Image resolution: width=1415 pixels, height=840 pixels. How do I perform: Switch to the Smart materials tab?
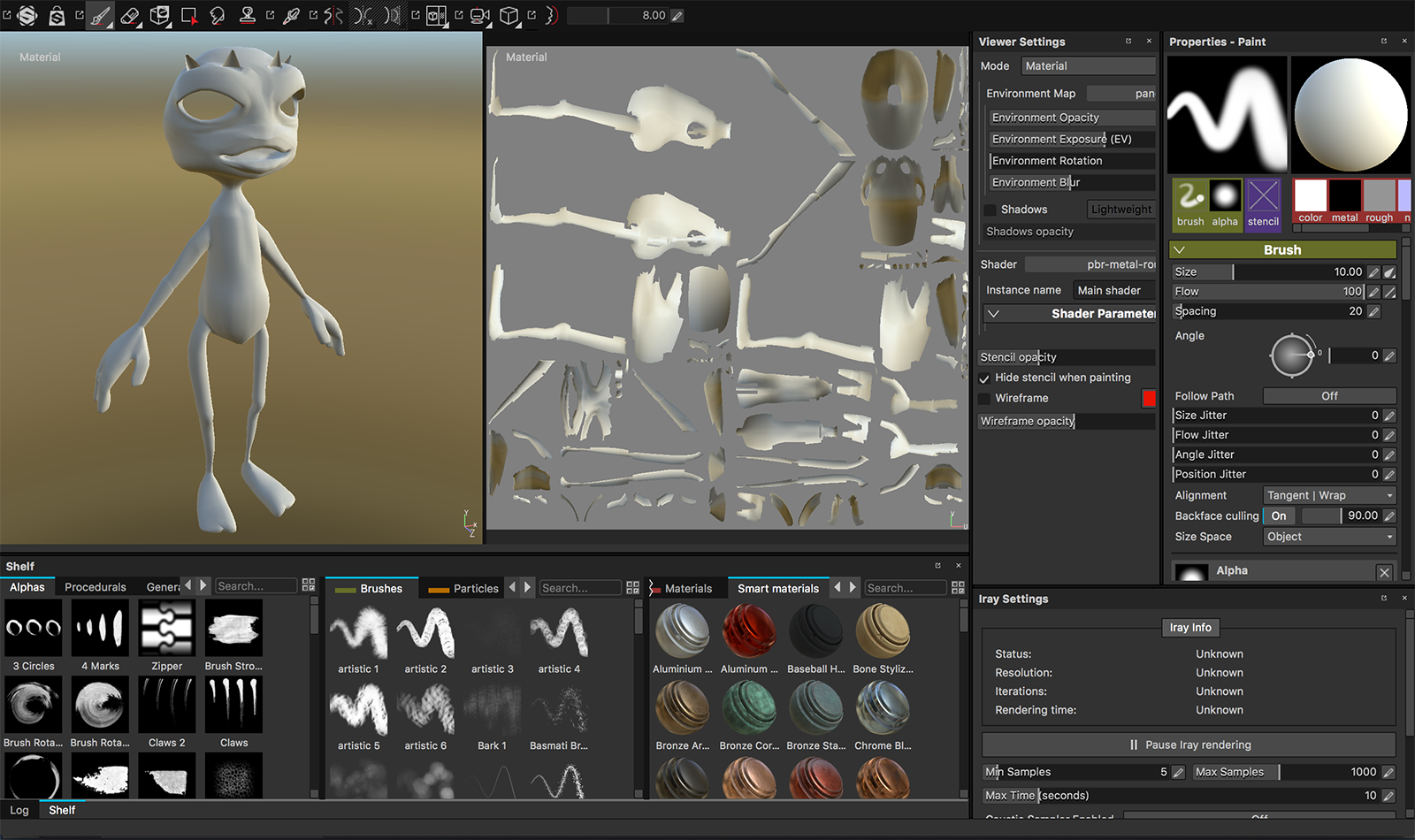pyautogui.click(x=777, y=587)
